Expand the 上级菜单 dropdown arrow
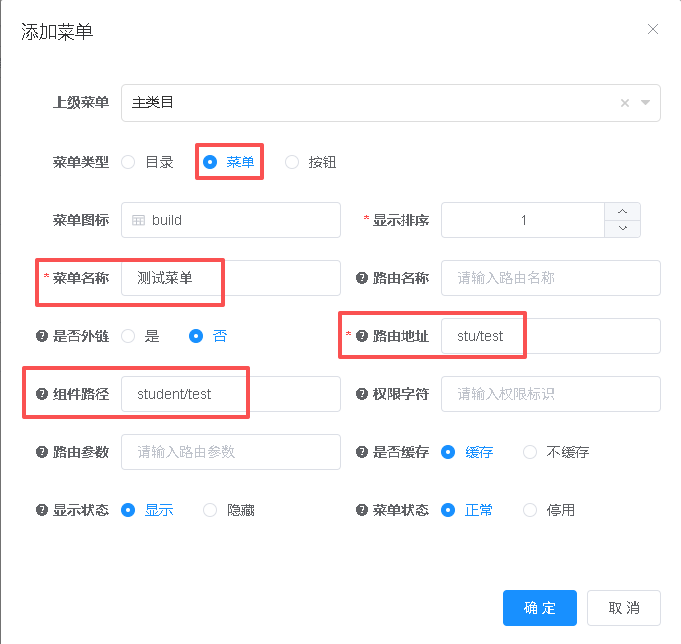The height and width of the screenshot is (644, 681). pyautogui.click(x=645, y=102)
